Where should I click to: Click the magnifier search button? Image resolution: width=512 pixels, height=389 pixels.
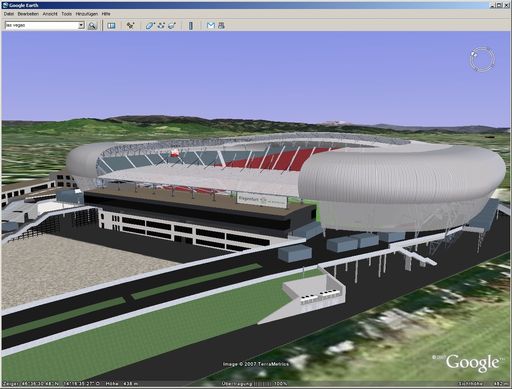[92, 26]
